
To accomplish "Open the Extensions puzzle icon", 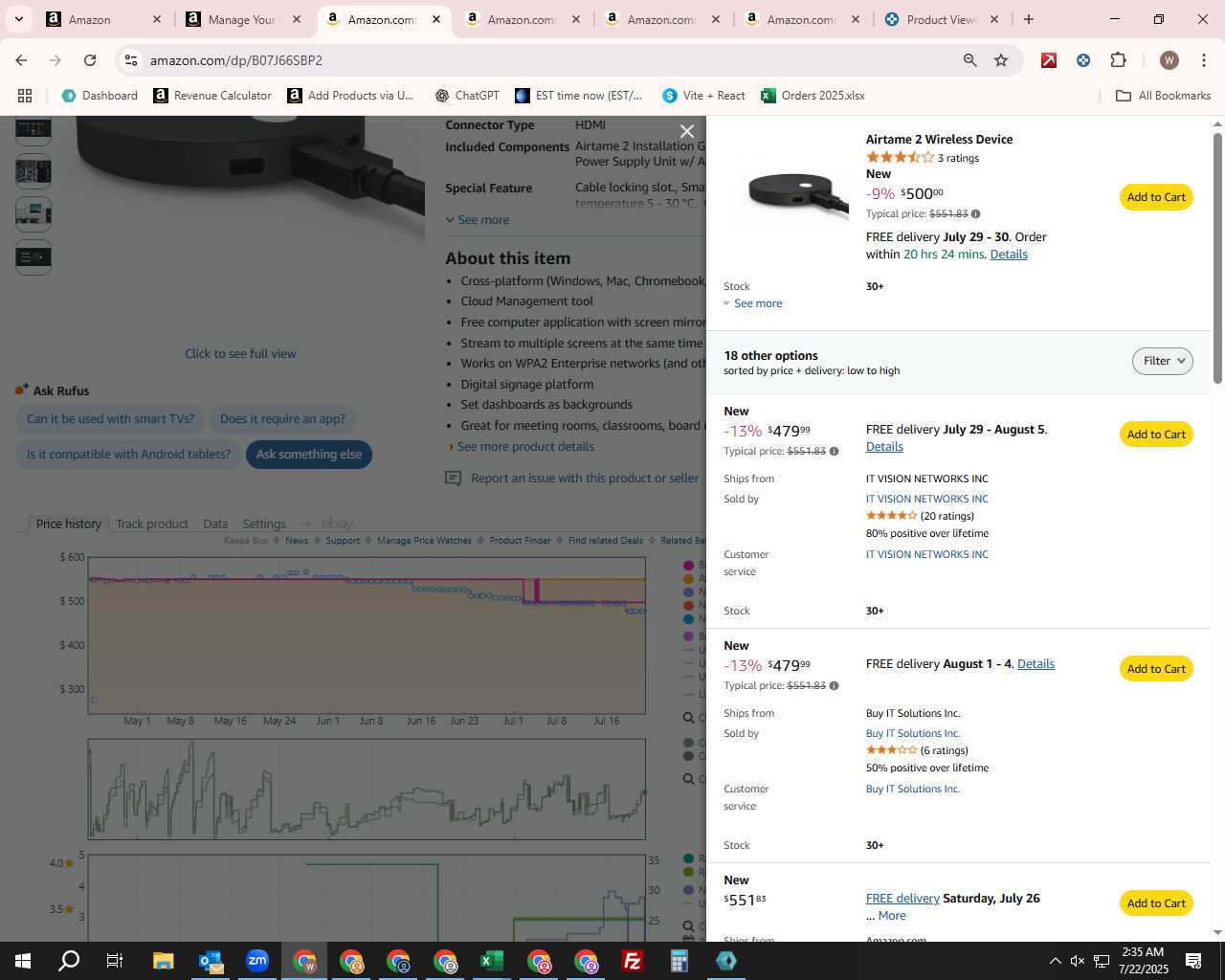I will (1118, 60).
